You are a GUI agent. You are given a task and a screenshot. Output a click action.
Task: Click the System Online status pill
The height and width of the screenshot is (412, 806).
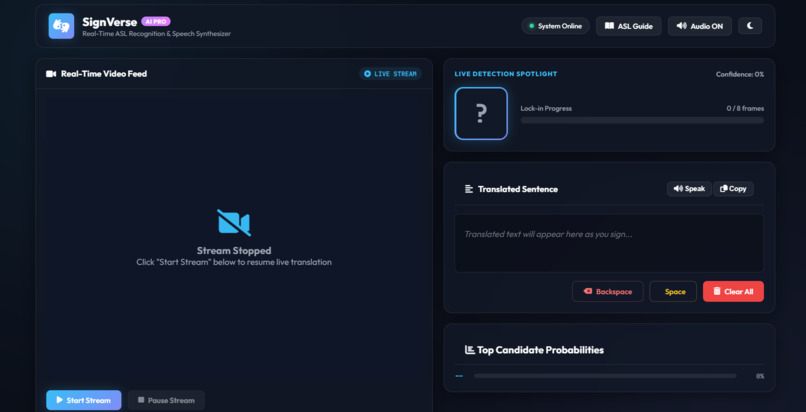click(555, 26)
